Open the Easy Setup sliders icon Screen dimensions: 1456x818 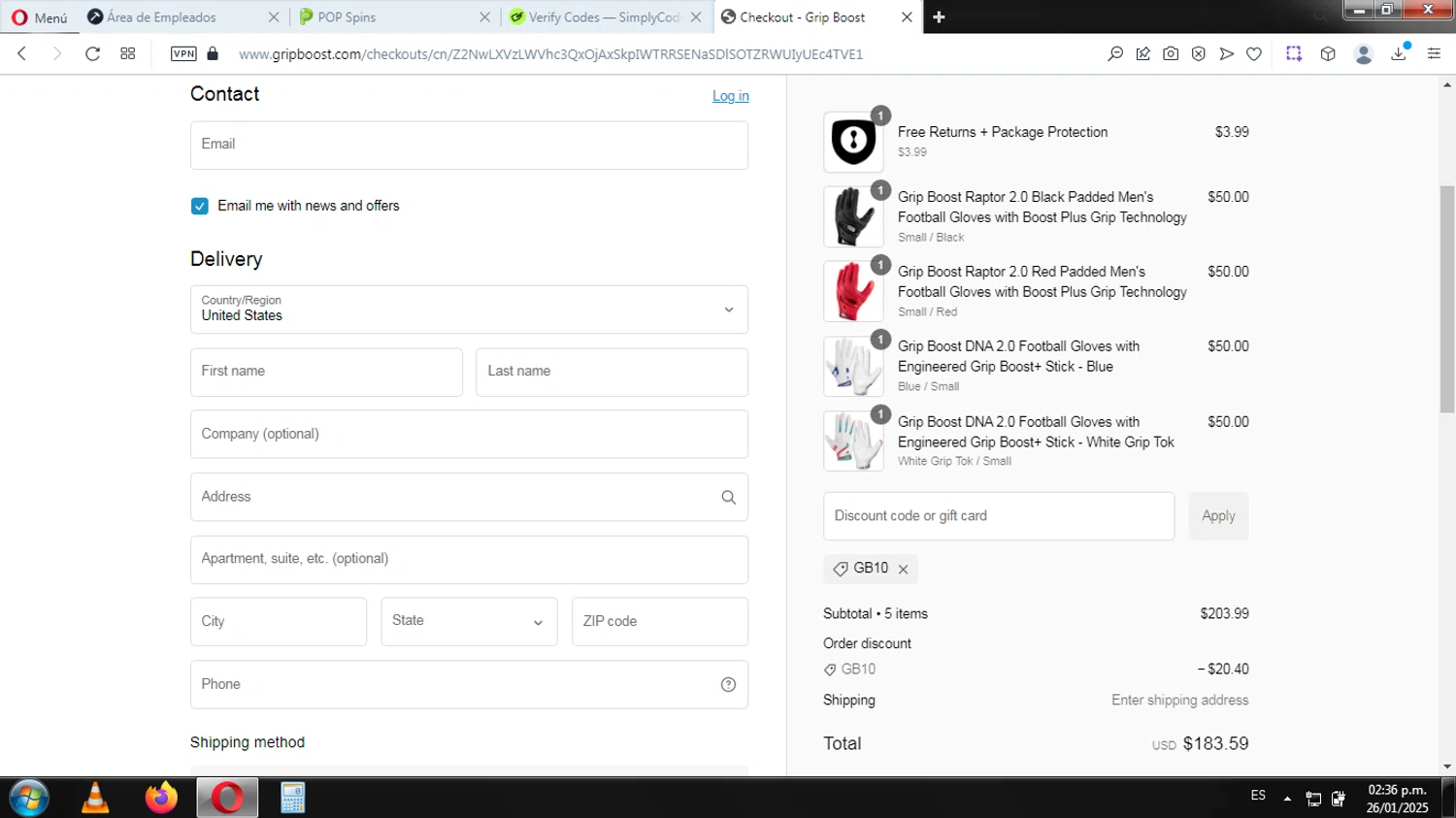pyautogui.click(x=1434, y=54)
